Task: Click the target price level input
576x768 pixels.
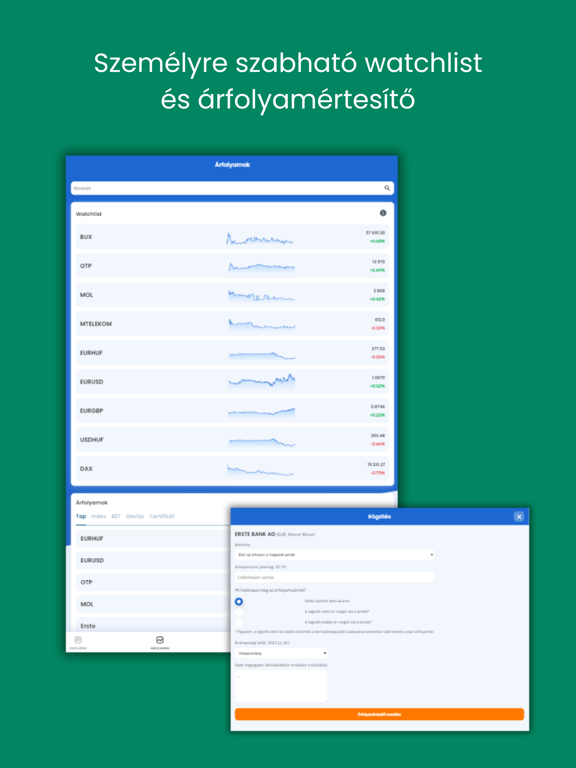Action: click(x=335, y=577)
